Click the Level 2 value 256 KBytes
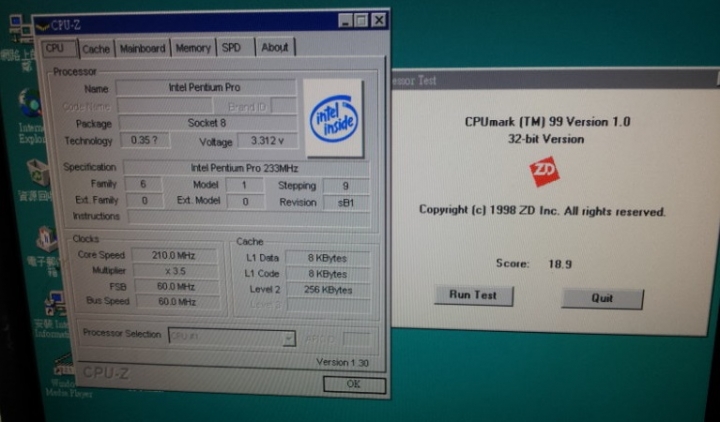The height and width of the screenshot is (422, 720). point(328,290)
